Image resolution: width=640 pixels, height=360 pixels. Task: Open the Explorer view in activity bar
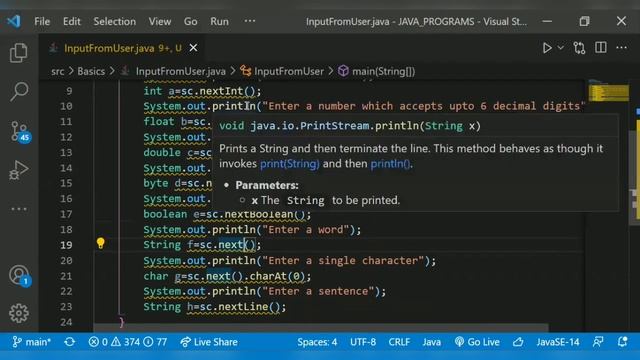[19, 53]
